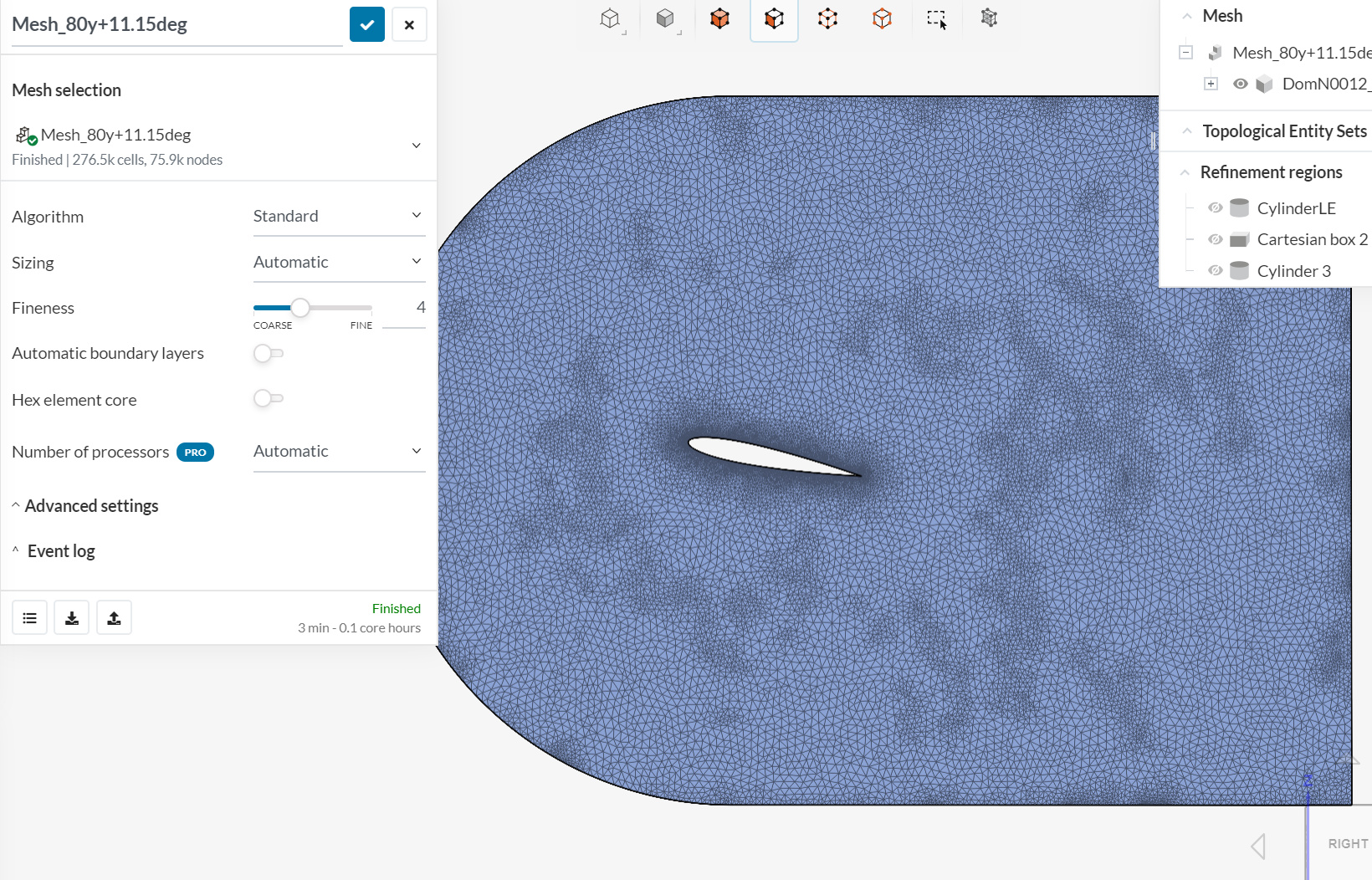The width and height of the screenshot is (1372, 880).
Task: Confirm mesh settings with the blue checkmark
Action: (x=366, y=24)
